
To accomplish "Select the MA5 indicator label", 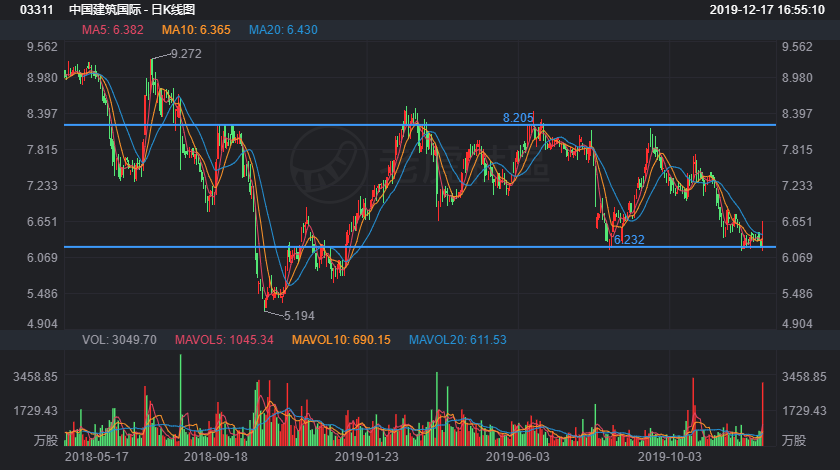I will pos(113,30).
